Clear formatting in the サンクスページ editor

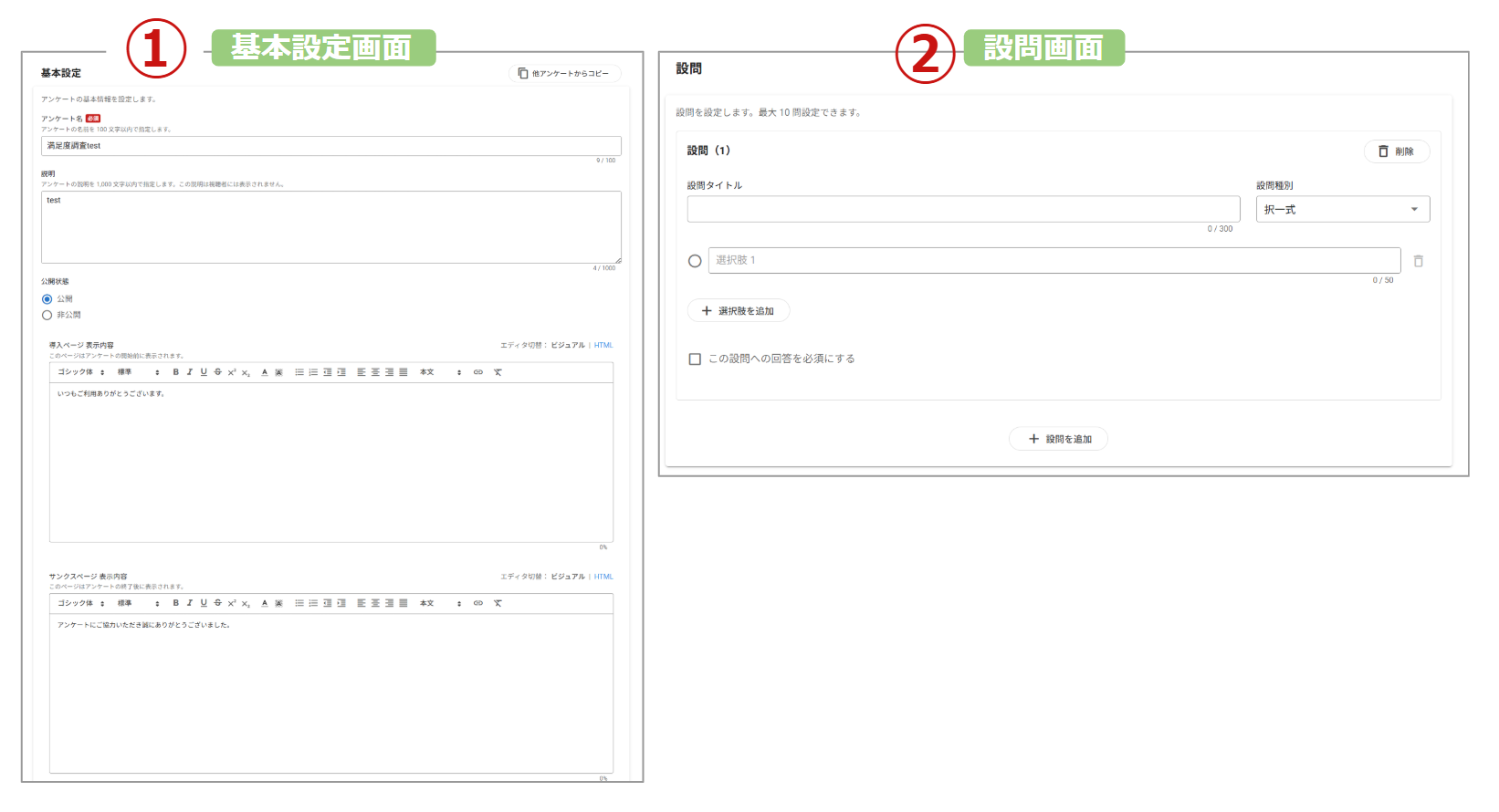[498, 603]
